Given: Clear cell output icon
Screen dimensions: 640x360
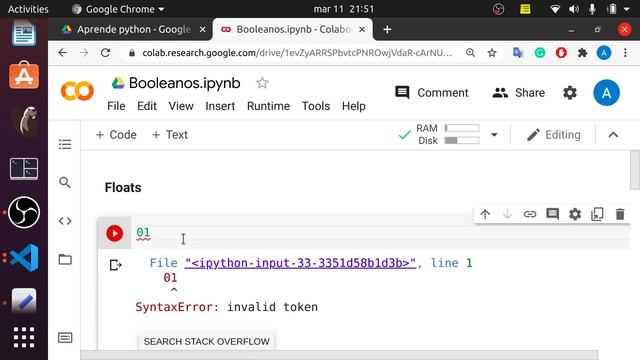Looking at the screenshot, I should [x=116, y=265].
